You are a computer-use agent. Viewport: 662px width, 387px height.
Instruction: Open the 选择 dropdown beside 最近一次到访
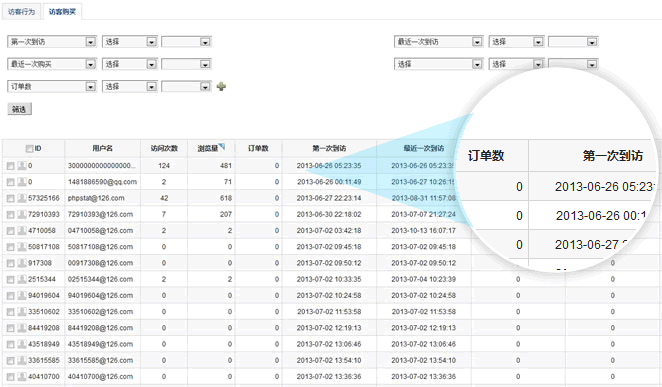coord(516,42)
